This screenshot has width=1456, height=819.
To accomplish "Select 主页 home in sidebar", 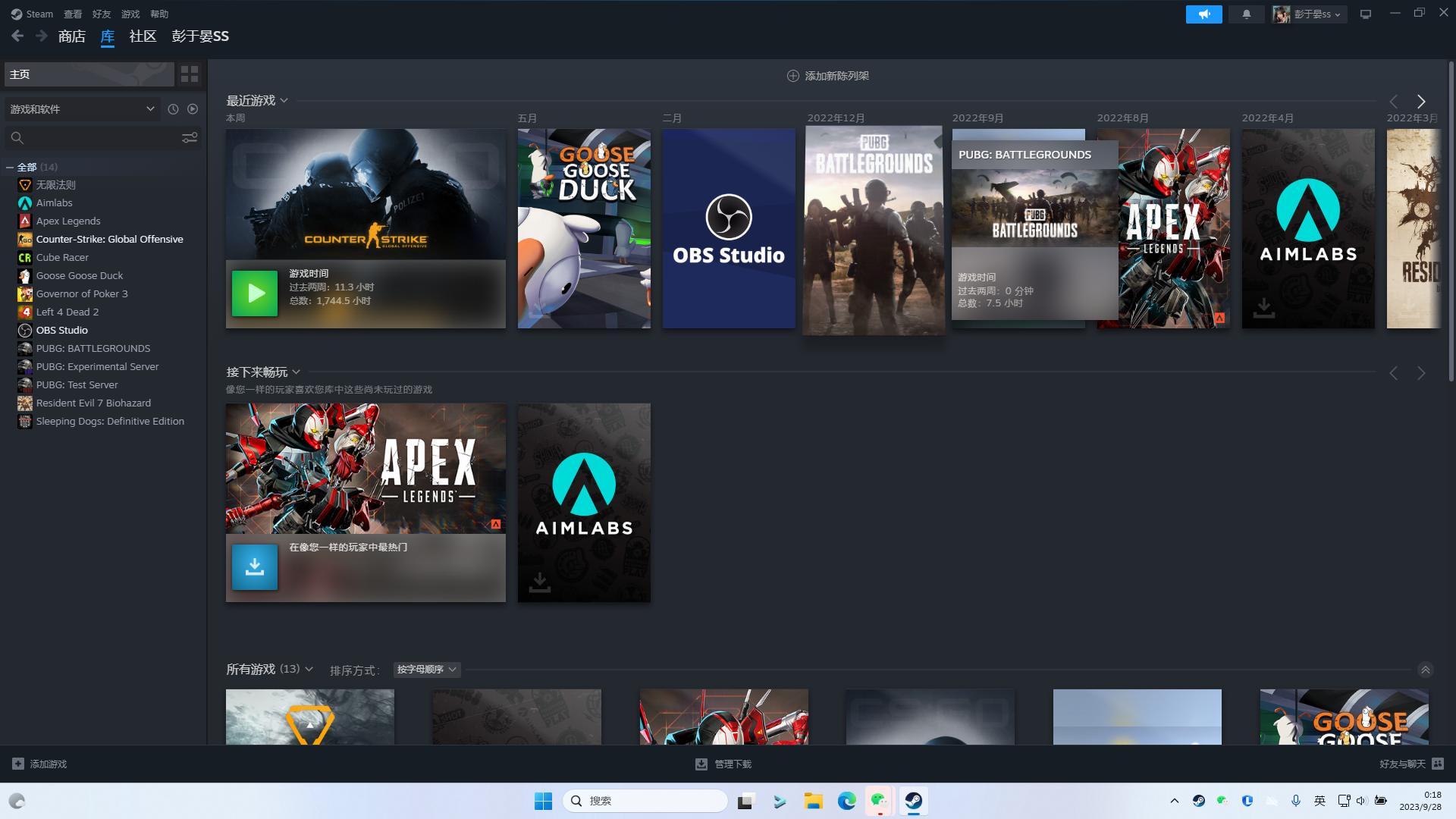I will pyautogui.click(x=89, y=74).
